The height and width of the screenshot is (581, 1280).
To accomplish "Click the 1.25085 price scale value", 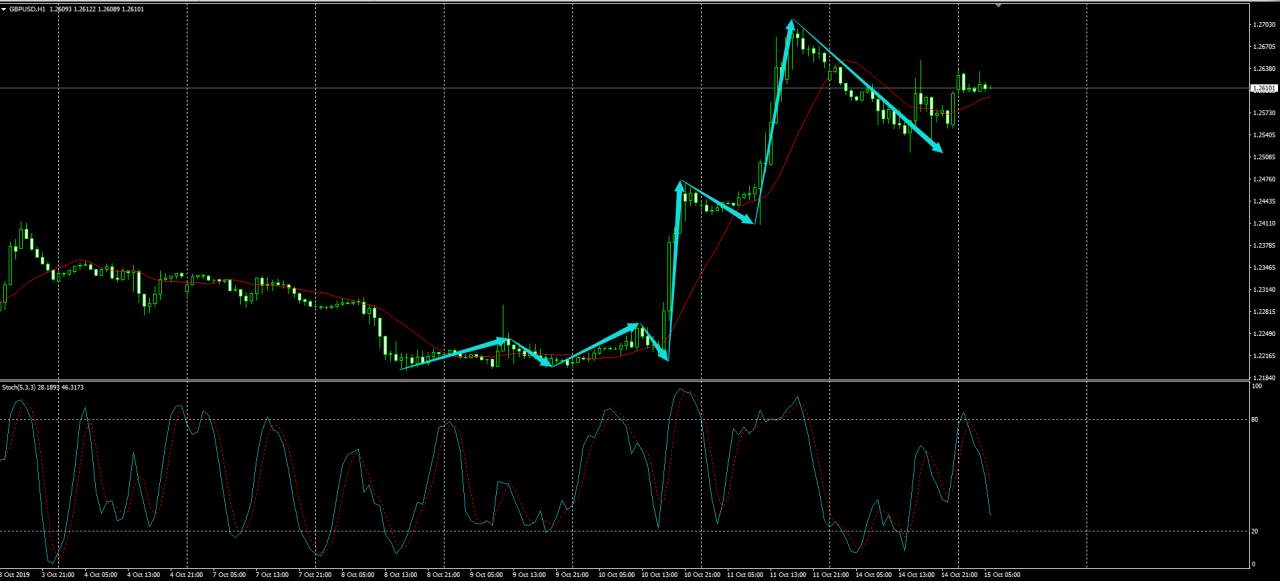I will (x=1263, y=156).
